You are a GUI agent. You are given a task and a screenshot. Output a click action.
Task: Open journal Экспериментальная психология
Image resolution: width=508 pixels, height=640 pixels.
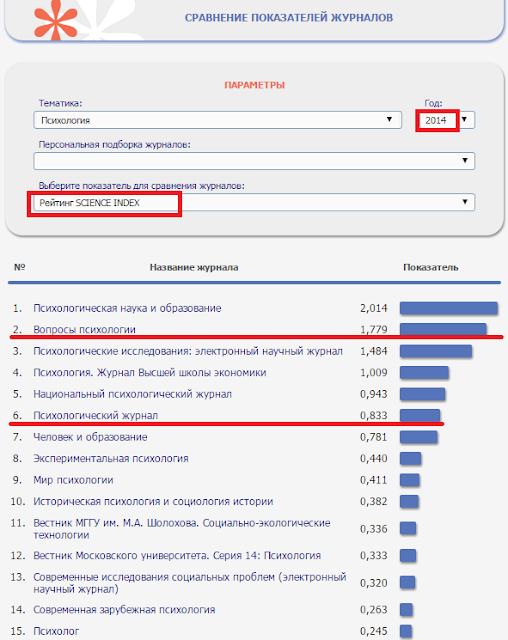[x=111, y=458]
